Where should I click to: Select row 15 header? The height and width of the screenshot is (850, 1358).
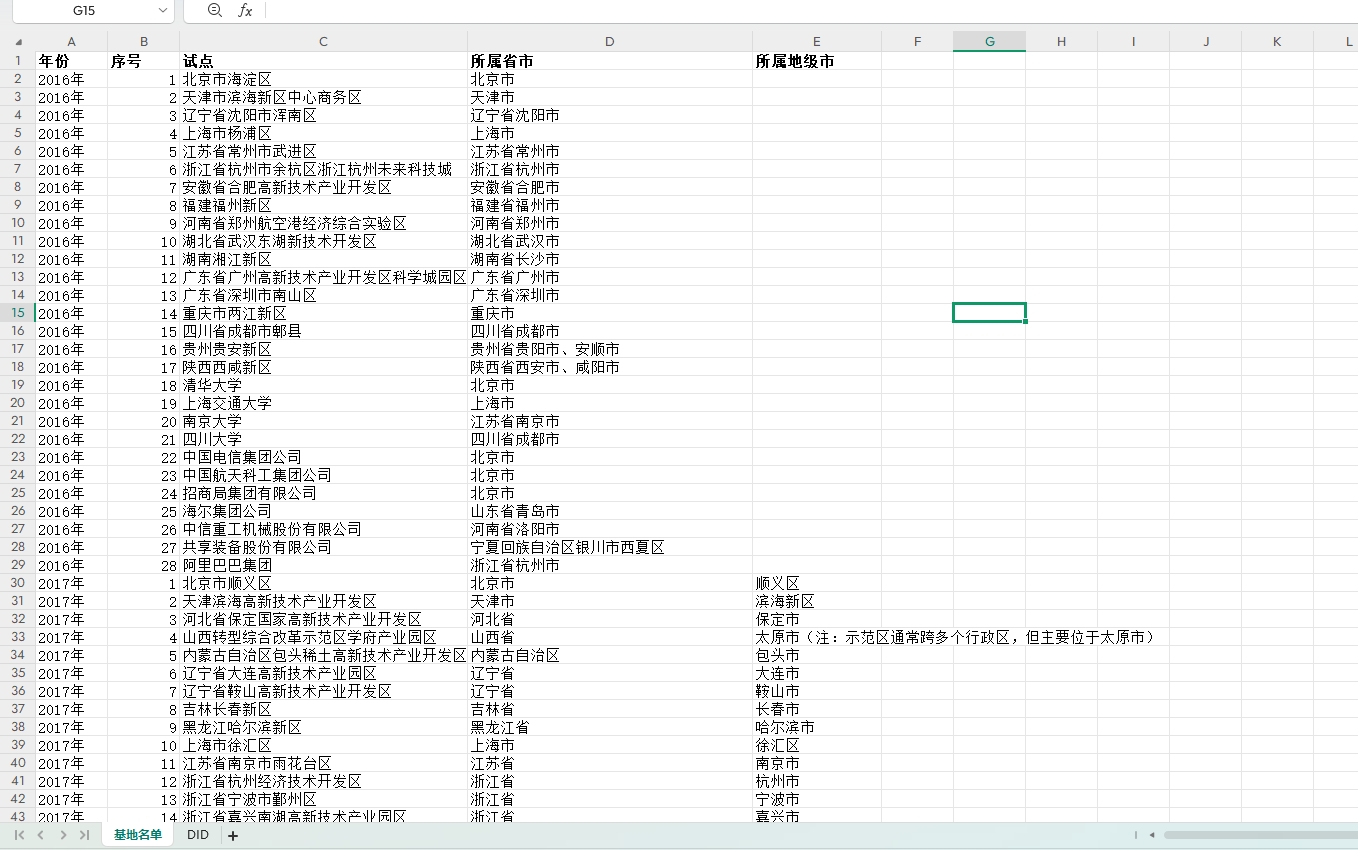(x=18, y=313)
